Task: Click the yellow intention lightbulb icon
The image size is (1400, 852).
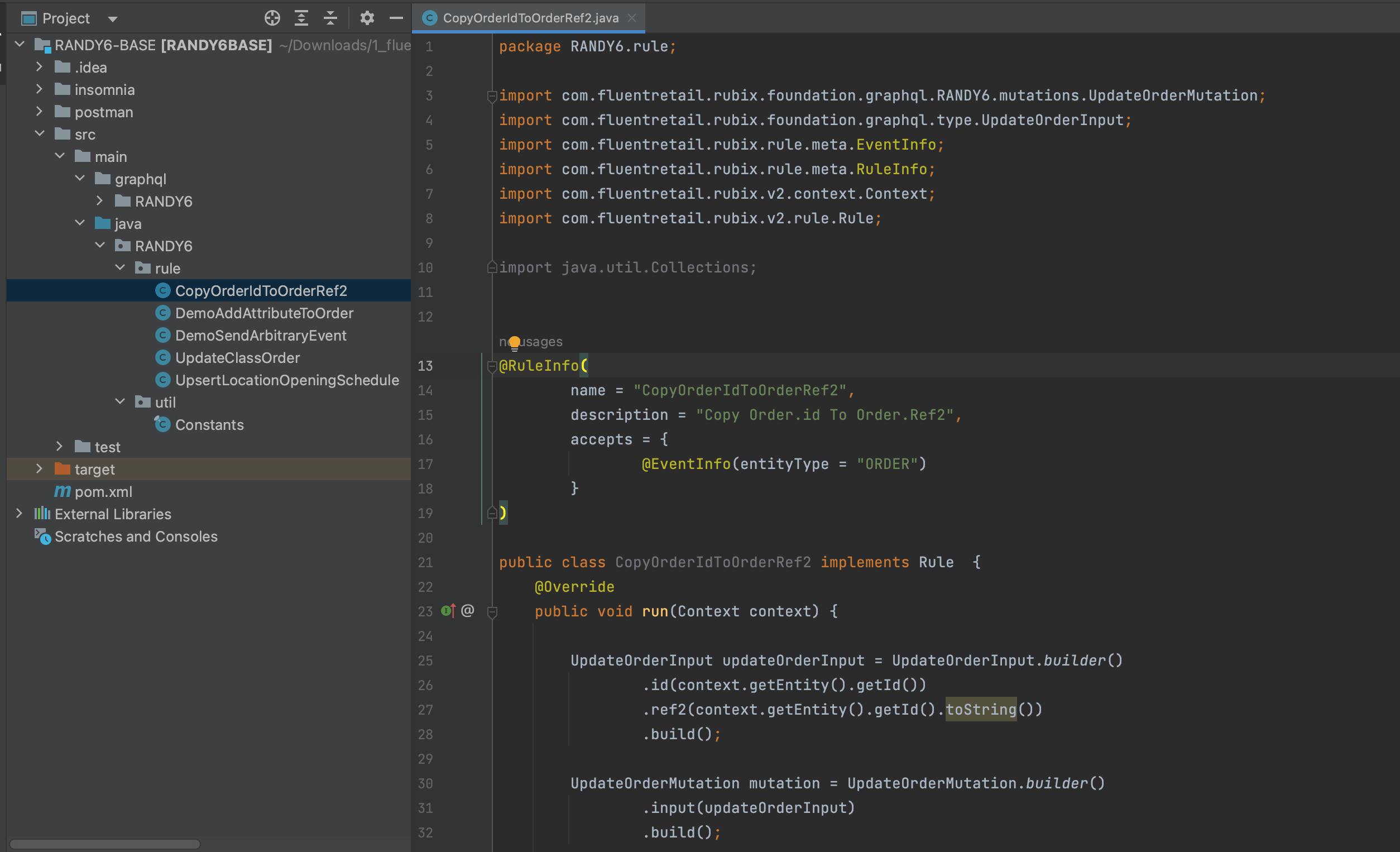Action: tap(514, 342)
